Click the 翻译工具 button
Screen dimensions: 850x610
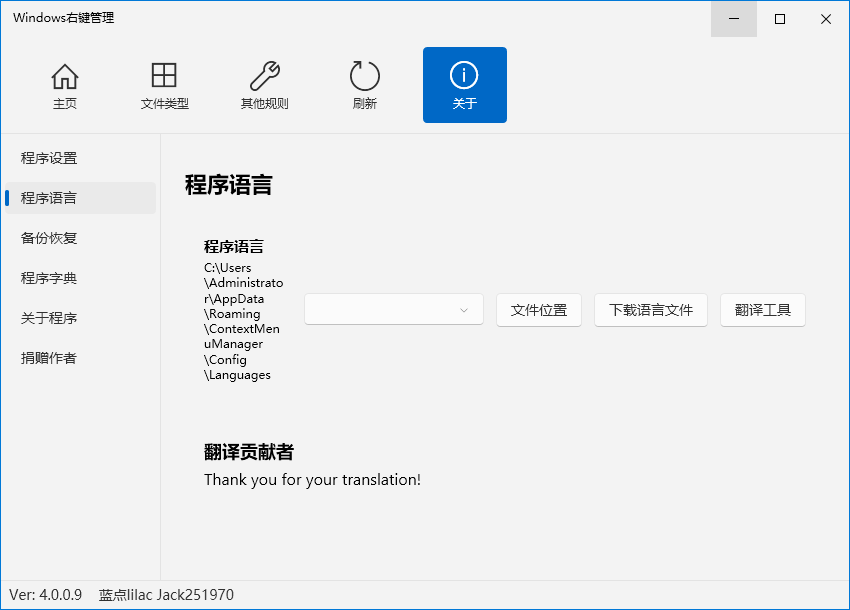763,310
